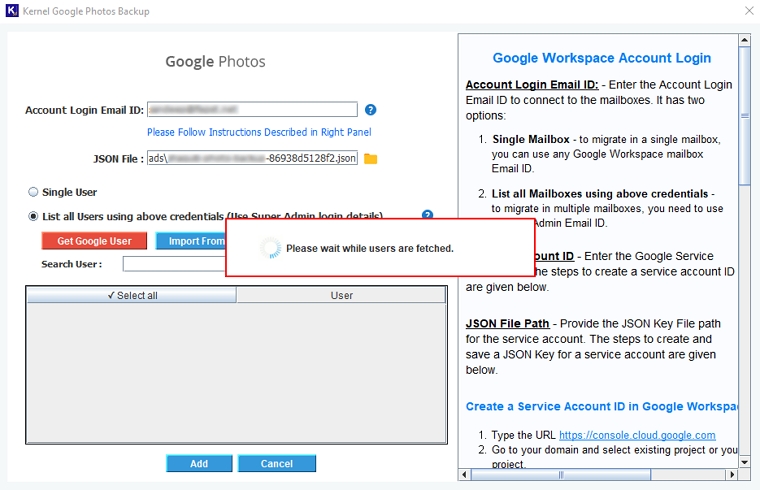Browse for JSON file with folder icon

click(371, 158)
